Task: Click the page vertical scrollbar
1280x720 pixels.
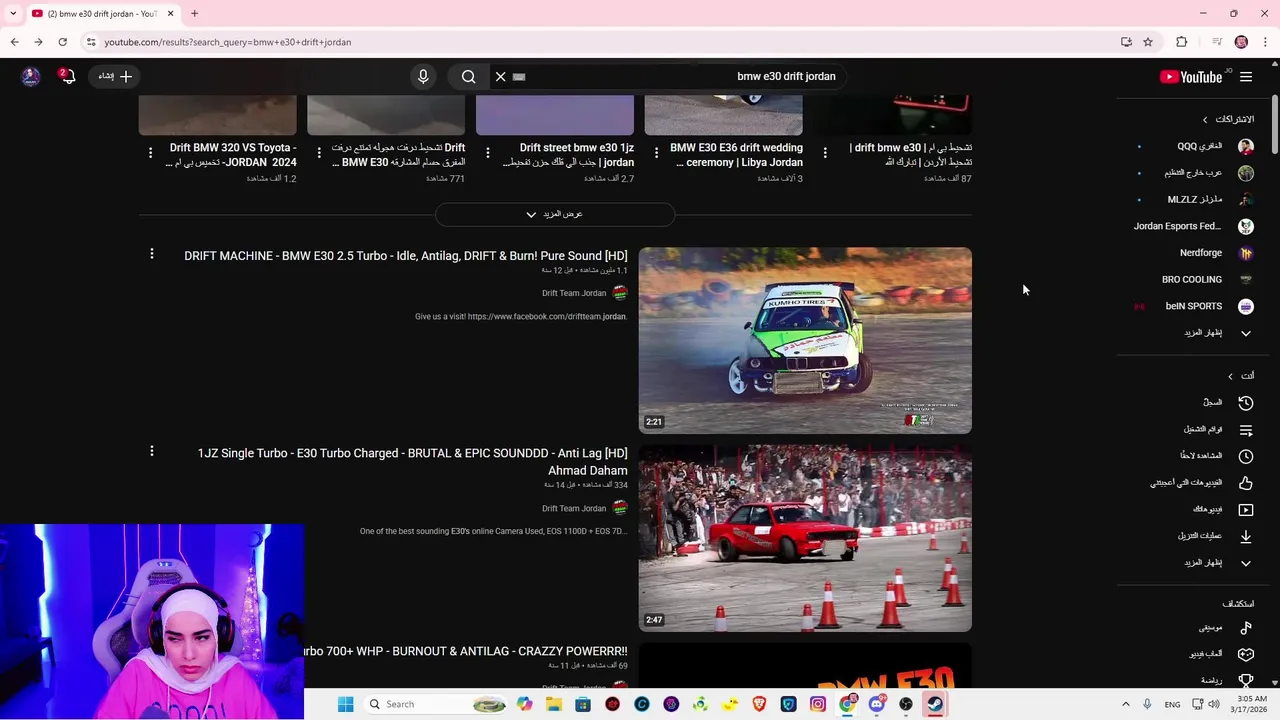Action: 1275,123
